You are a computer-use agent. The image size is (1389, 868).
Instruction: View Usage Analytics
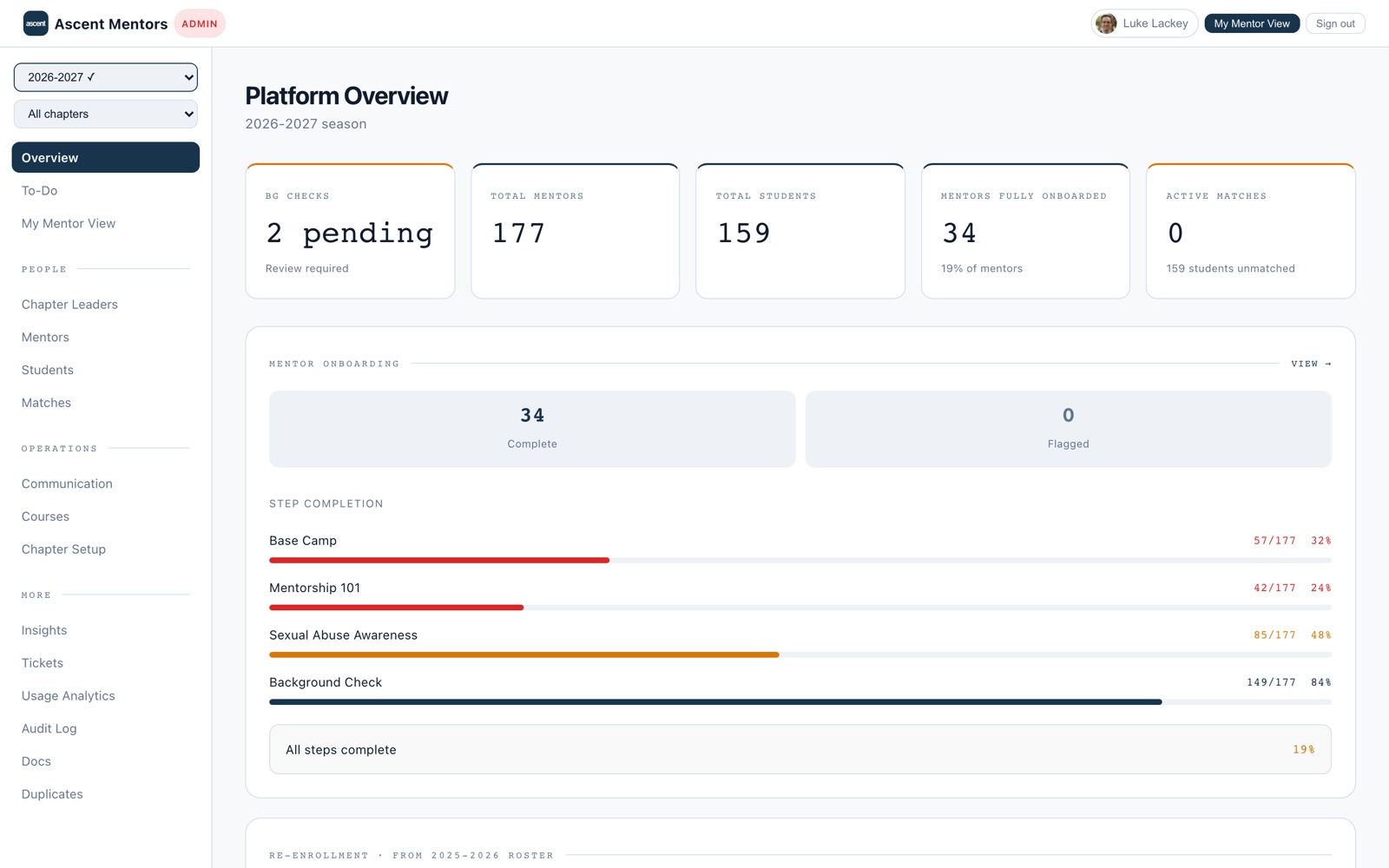69,696
